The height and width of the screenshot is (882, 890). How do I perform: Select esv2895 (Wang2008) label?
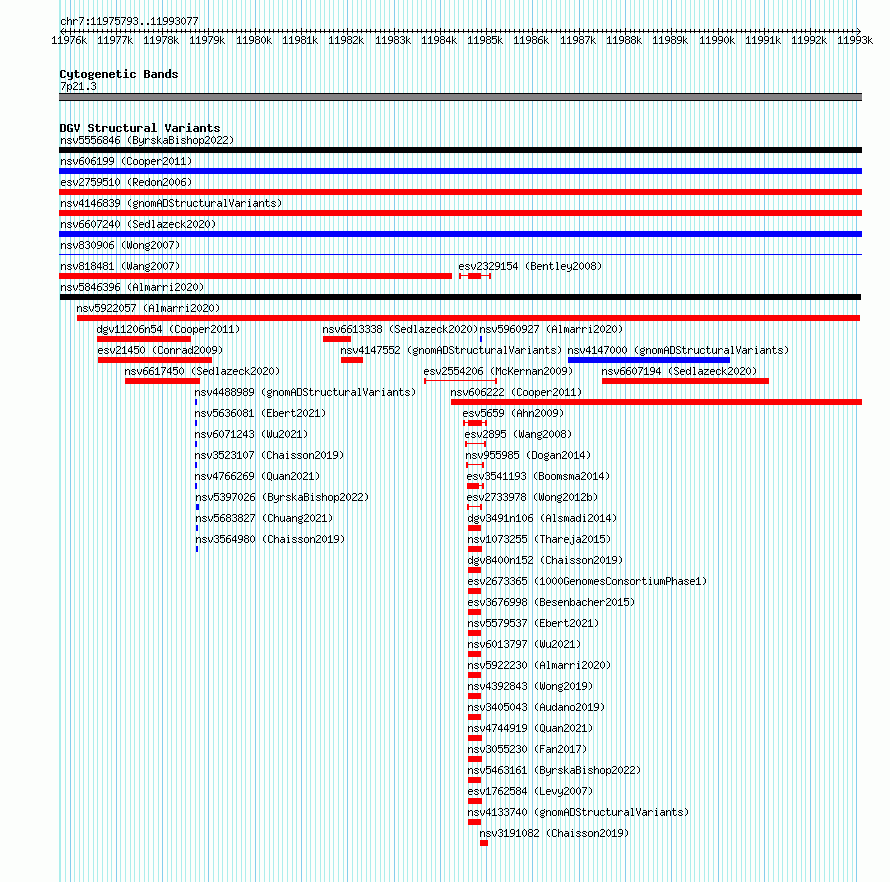518,434
